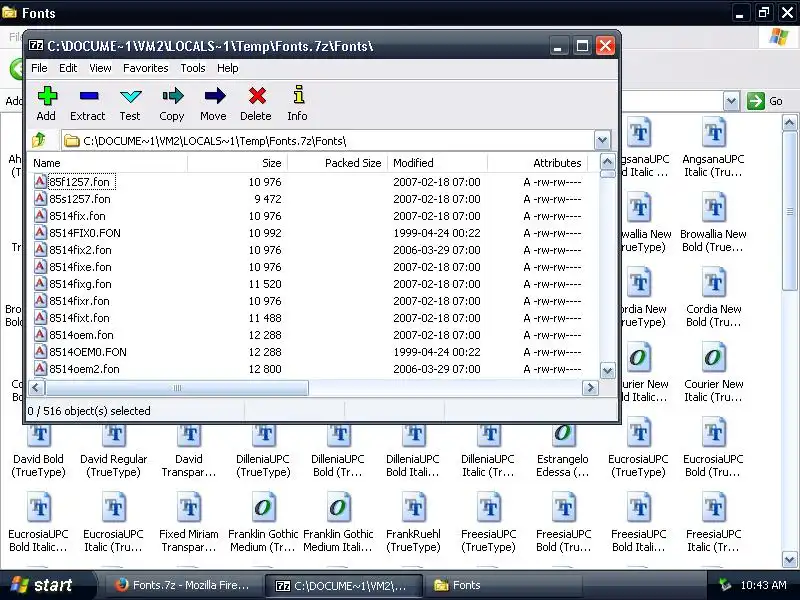The width and height of the screenshot is (800, 600).
Task: Sort by the Name column header
Action: [x=107, y=163]
